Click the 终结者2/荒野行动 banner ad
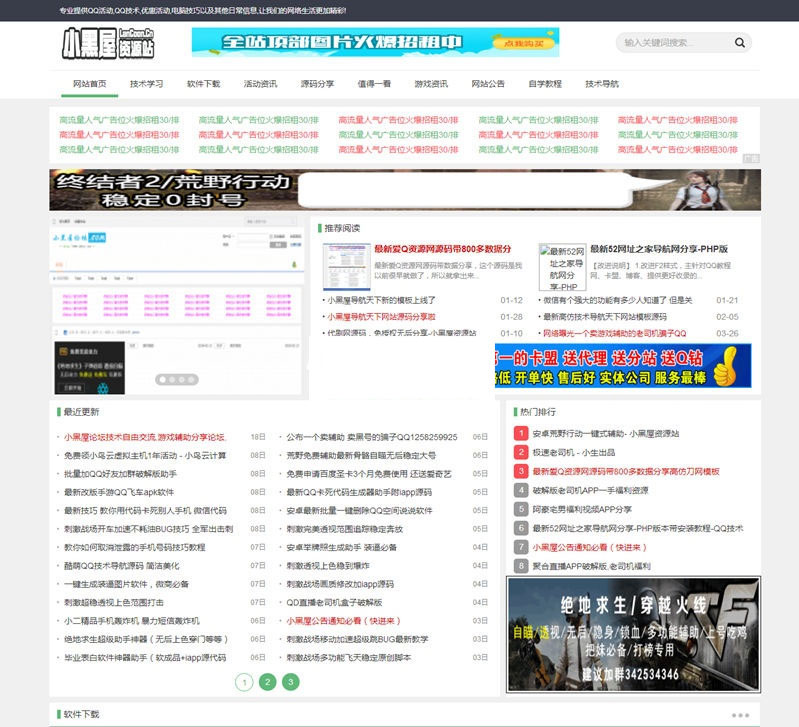799x727 pixels. click(x=404, y=190)
